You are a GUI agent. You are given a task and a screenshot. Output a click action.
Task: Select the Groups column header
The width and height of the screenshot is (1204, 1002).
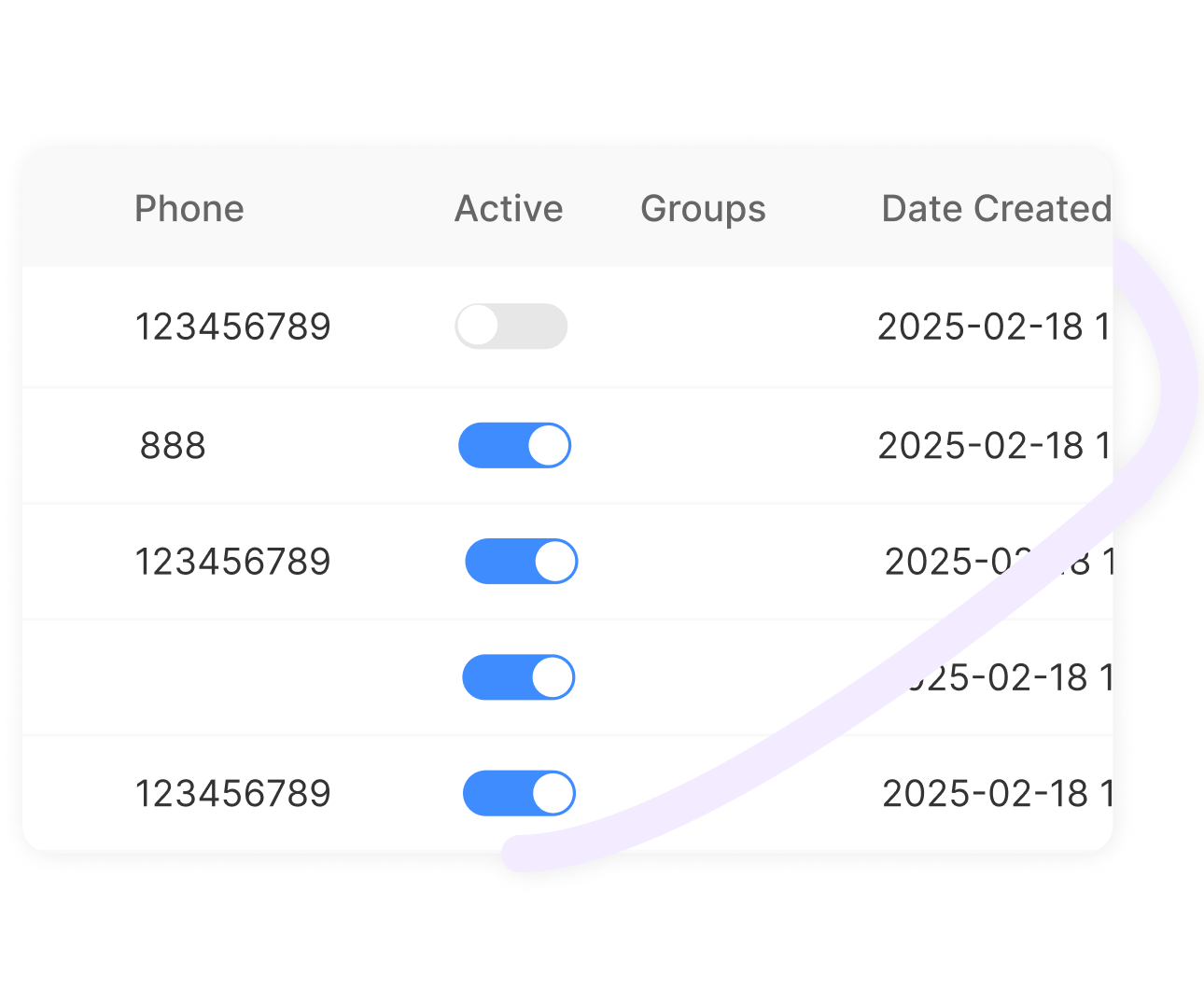tap(703, 209)
